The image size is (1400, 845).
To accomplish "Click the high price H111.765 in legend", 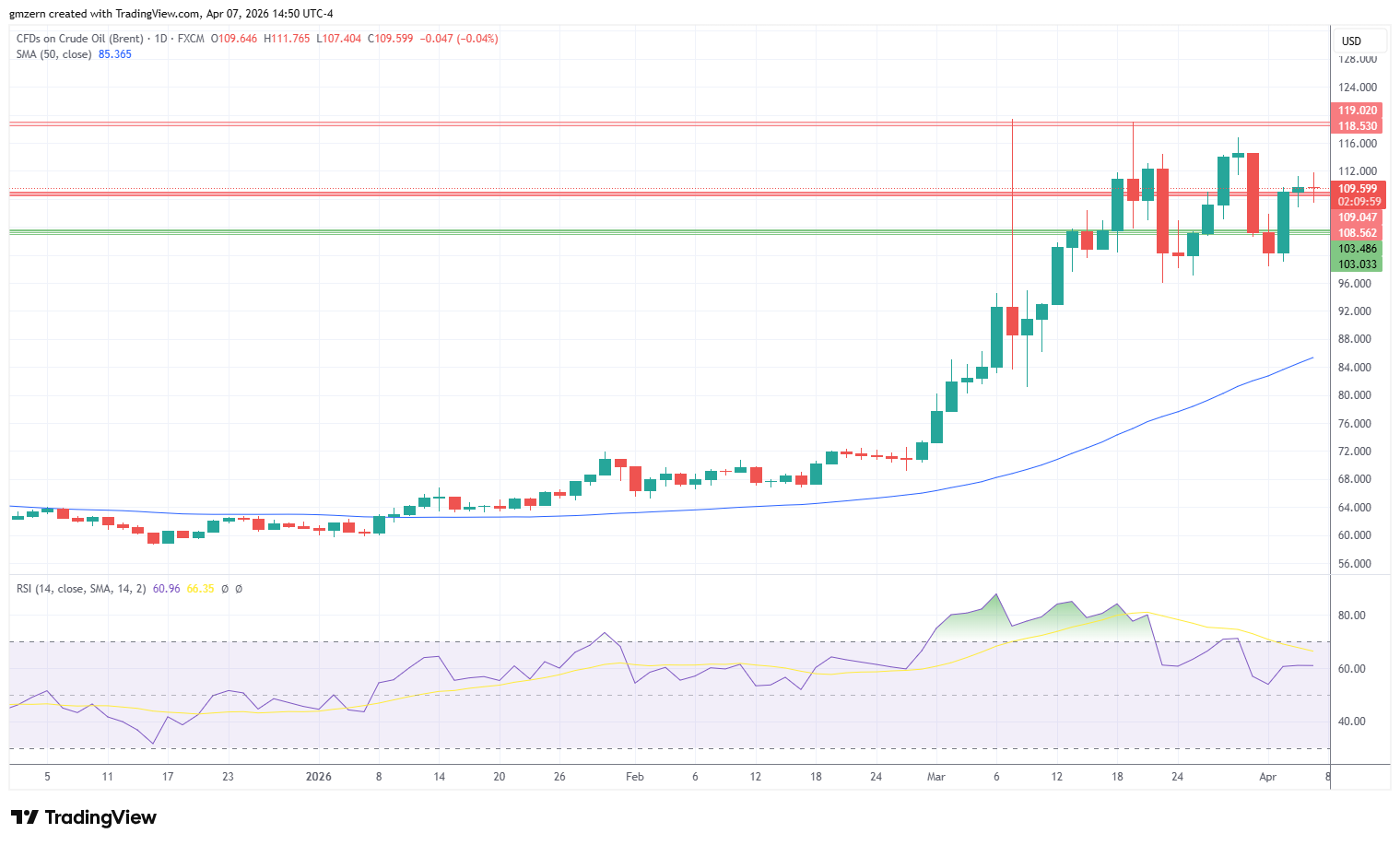I will click(x=287, y=39).
